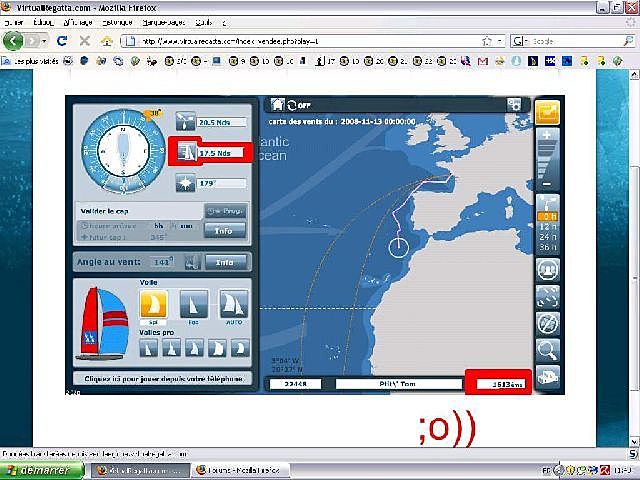Image resolution: width=640 pixels, height=480 pixels.
Task: Click the Info button beside Angle au vent
Action: [226, 262]
